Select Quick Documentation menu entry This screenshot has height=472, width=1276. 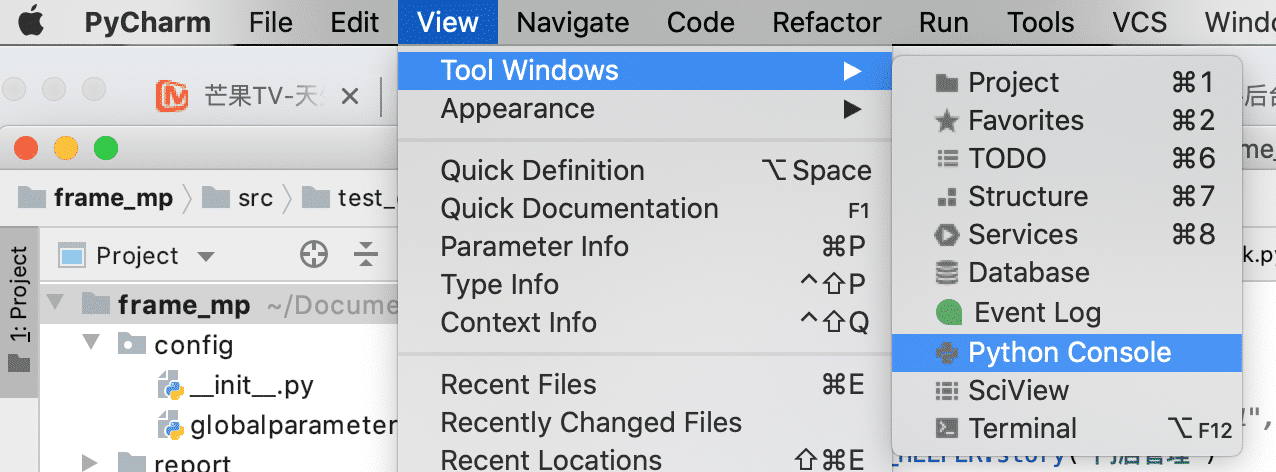[579, 208]
